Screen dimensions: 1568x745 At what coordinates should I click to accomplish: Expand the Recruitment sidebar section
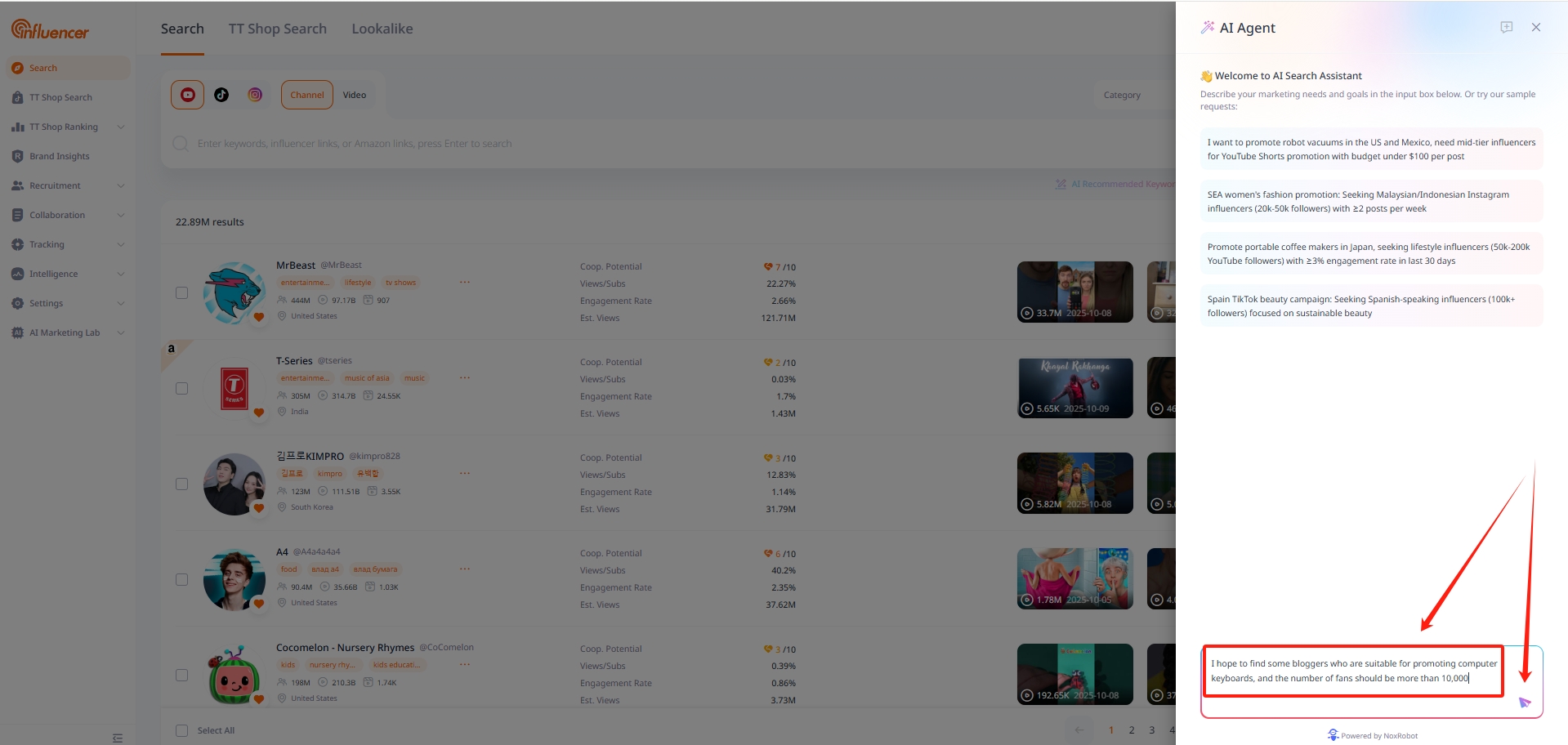[x=121, y=185]
